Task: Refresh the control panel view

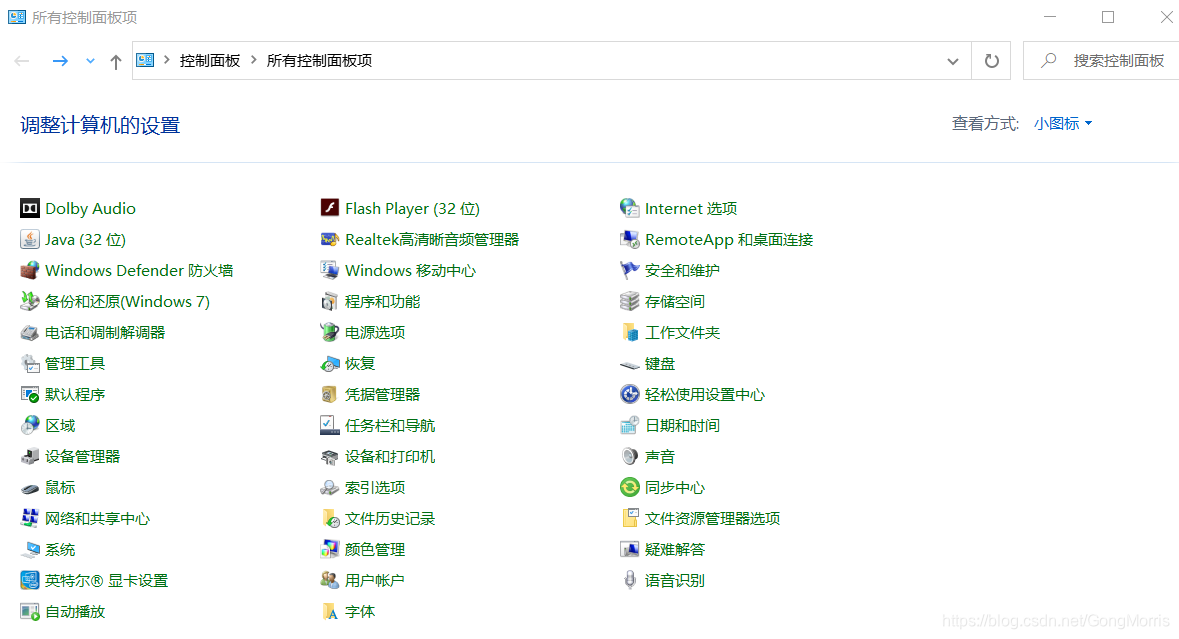Action: [992, 61]
